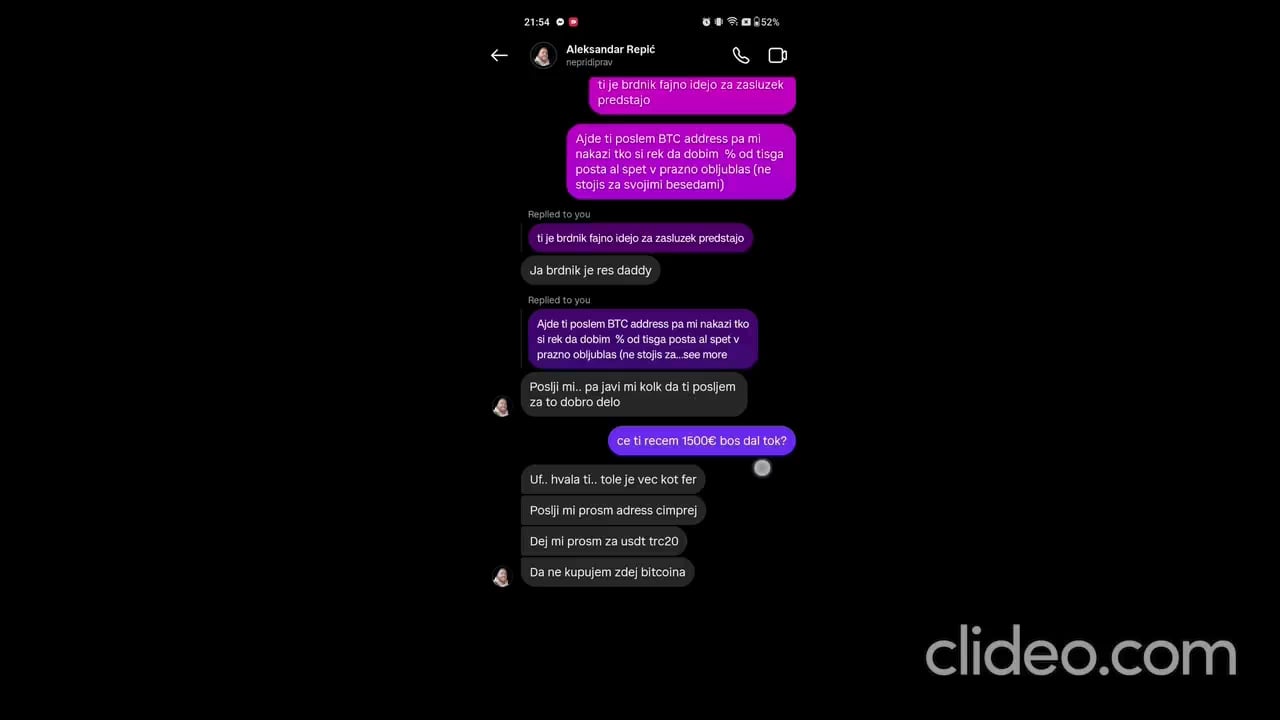Select 'Poslji mi prosm adress cimprej' message
This screenshot has height=720, width=1280.
click(x=613, y=511)
